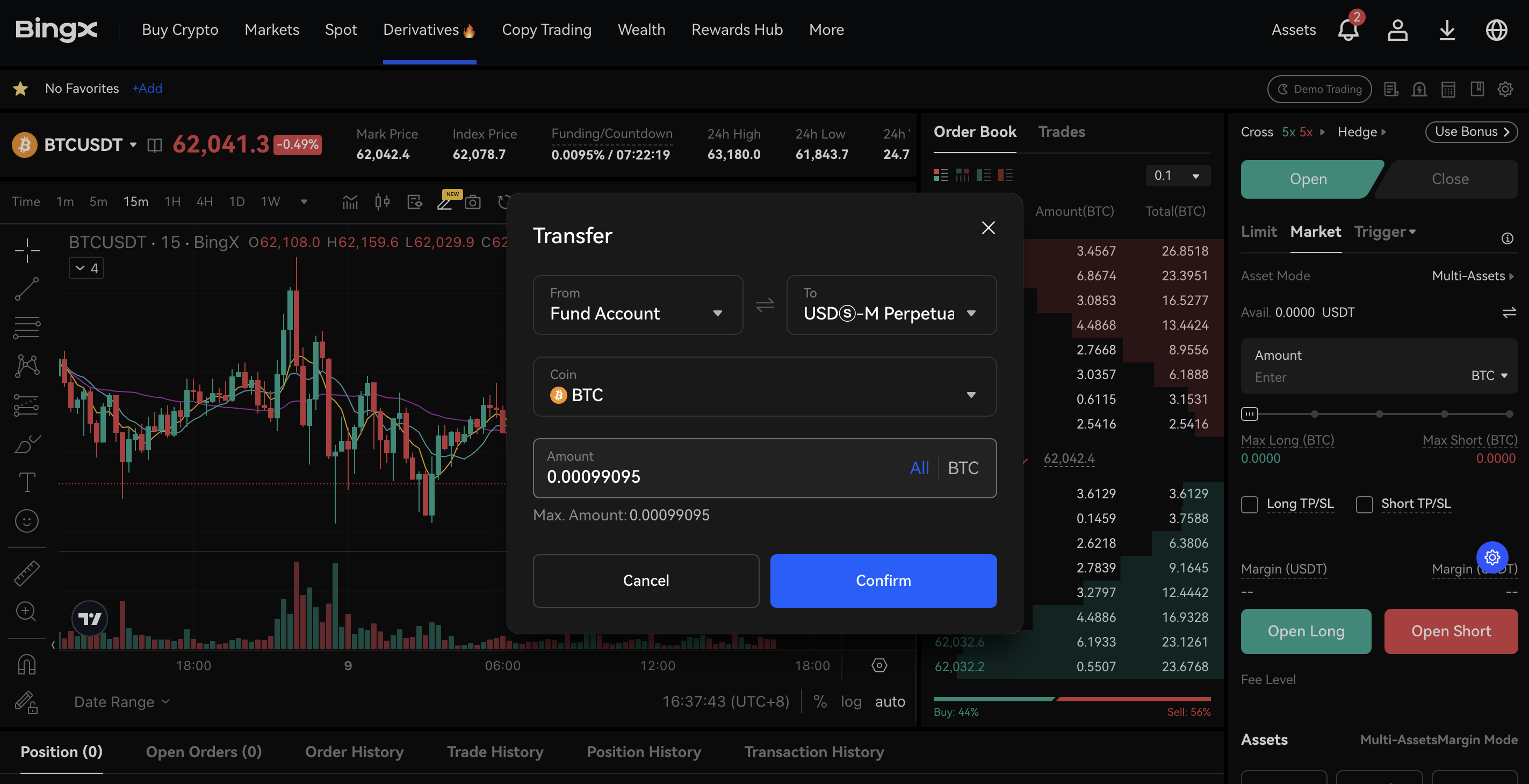Click the swap From/To accounts icon
Image resolution: width=1529 pixels, height=784 pixels.
[764, 304]
